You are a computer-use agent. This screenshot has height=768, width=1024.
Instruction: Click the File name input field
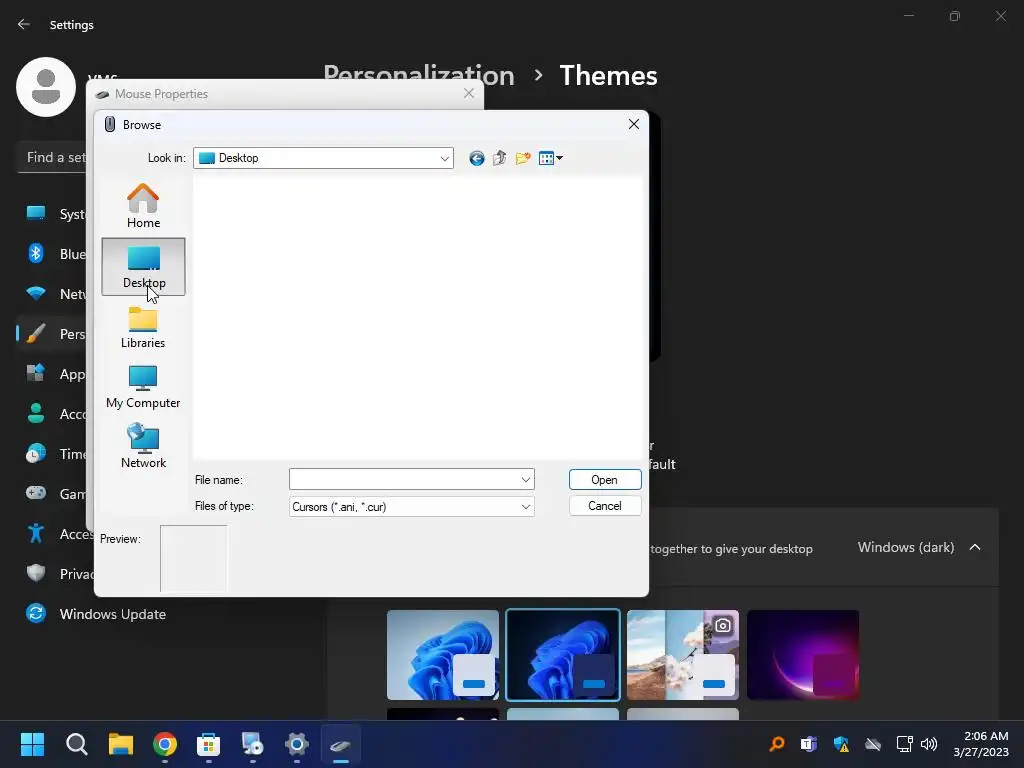(404, 479)
